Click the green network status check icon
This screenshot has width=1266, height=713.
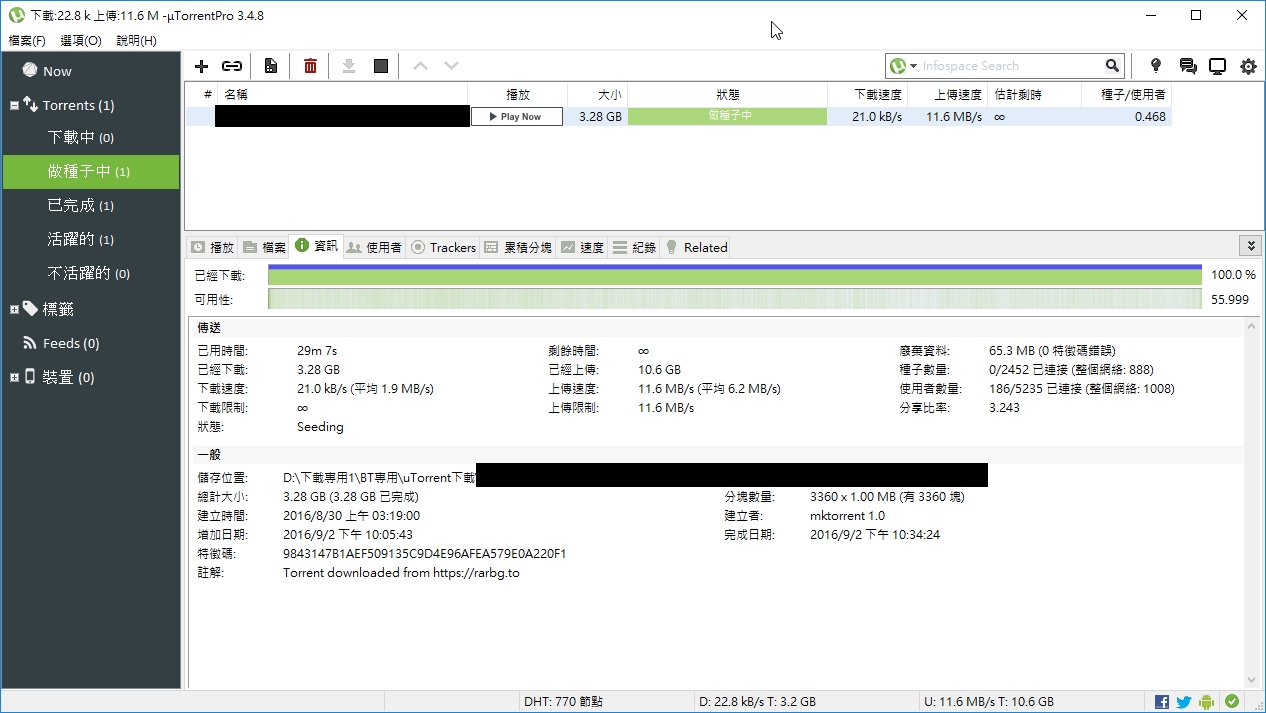(1231, 702)
